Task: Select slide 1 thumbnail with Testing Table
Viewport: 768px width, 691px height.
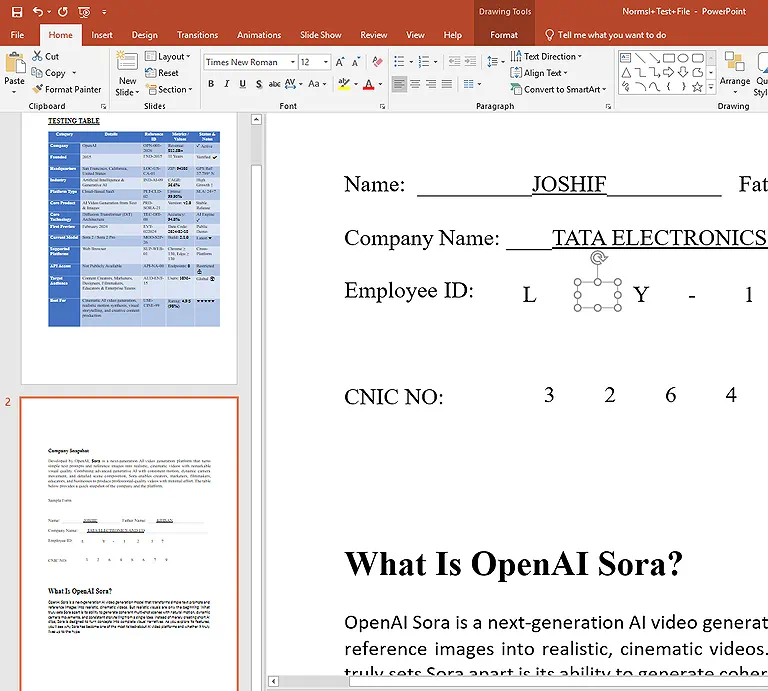Action: [129, 247]
